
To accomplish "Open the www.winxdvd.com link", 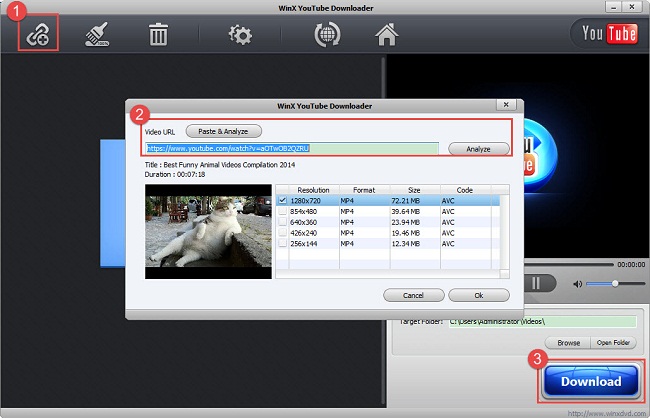I will tap(606, 413).
